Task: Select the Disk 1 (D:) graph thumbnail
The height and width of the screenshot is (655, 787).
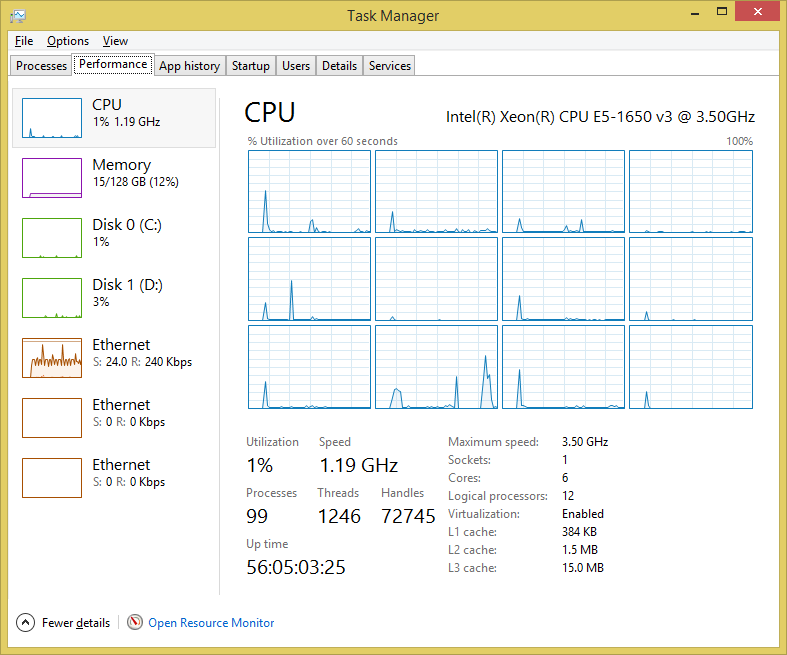Action: (x=52, y=298)
